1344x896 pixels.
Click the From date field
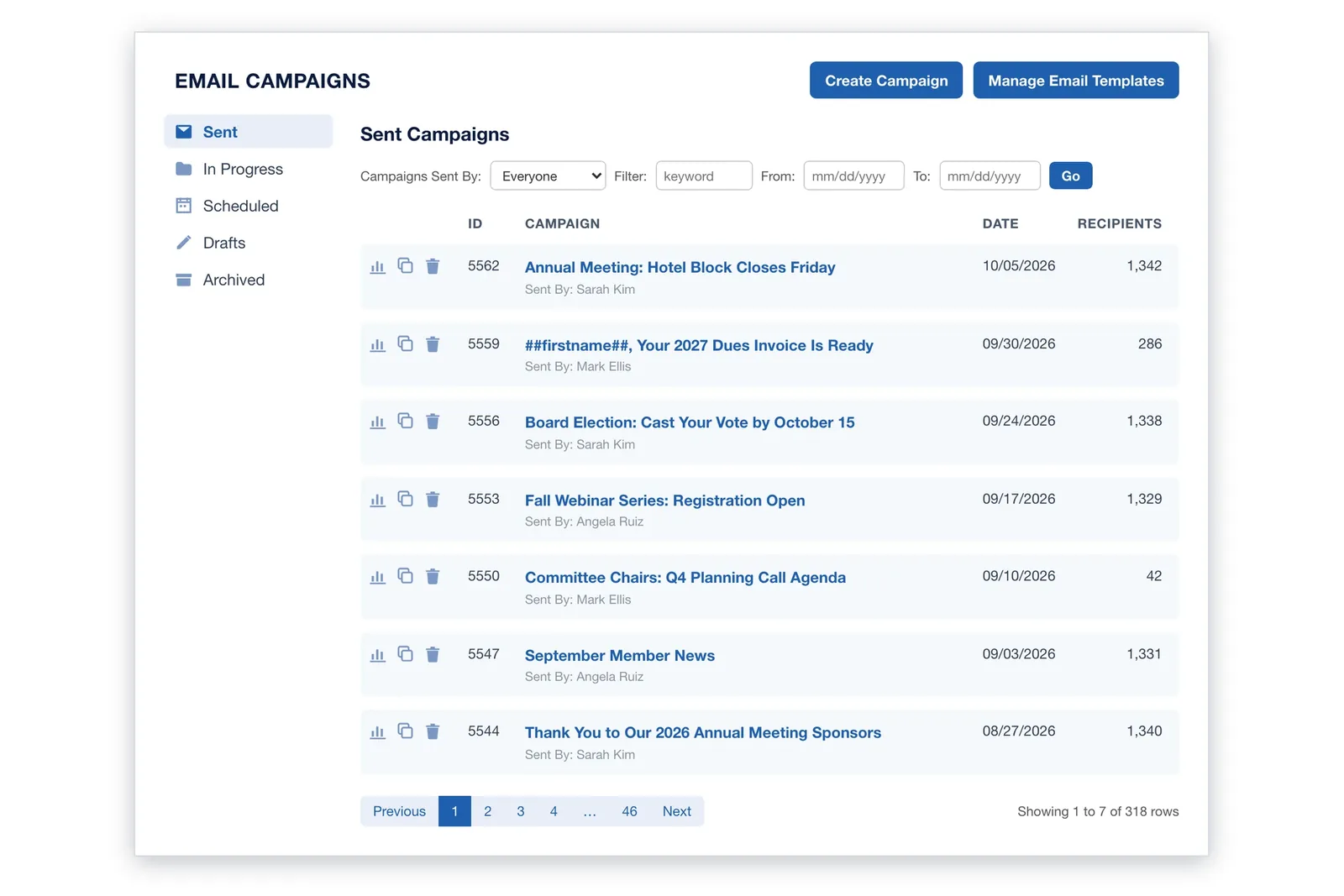pyautogui.click(x=853, y=176)
